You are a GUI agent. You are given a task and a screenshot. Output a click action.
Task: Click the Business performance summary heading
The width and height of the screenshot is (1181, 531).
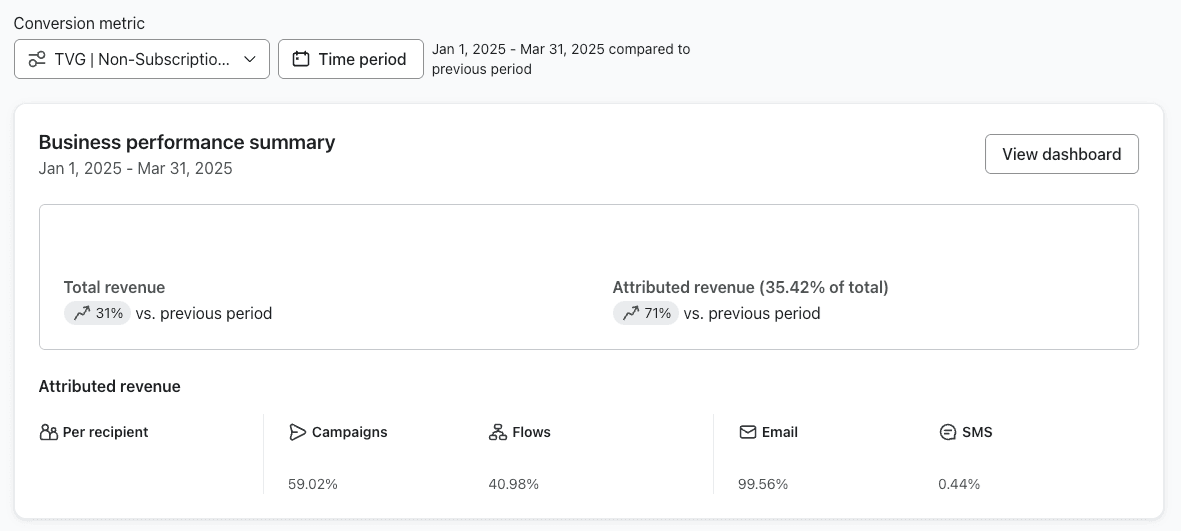[187, 142]
